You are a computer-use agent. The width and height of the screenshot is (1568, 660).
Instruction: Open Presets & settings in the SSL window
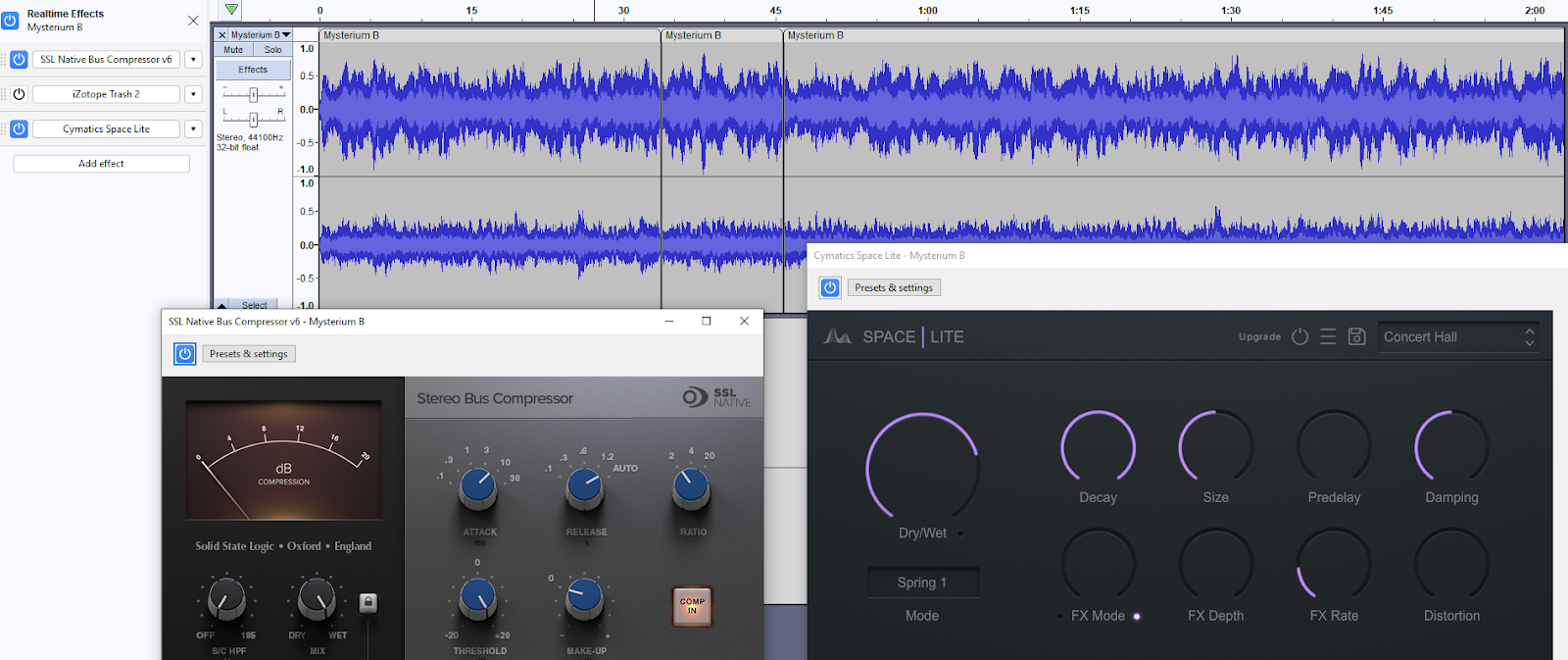pyautogui.click(x=249, y=354)
